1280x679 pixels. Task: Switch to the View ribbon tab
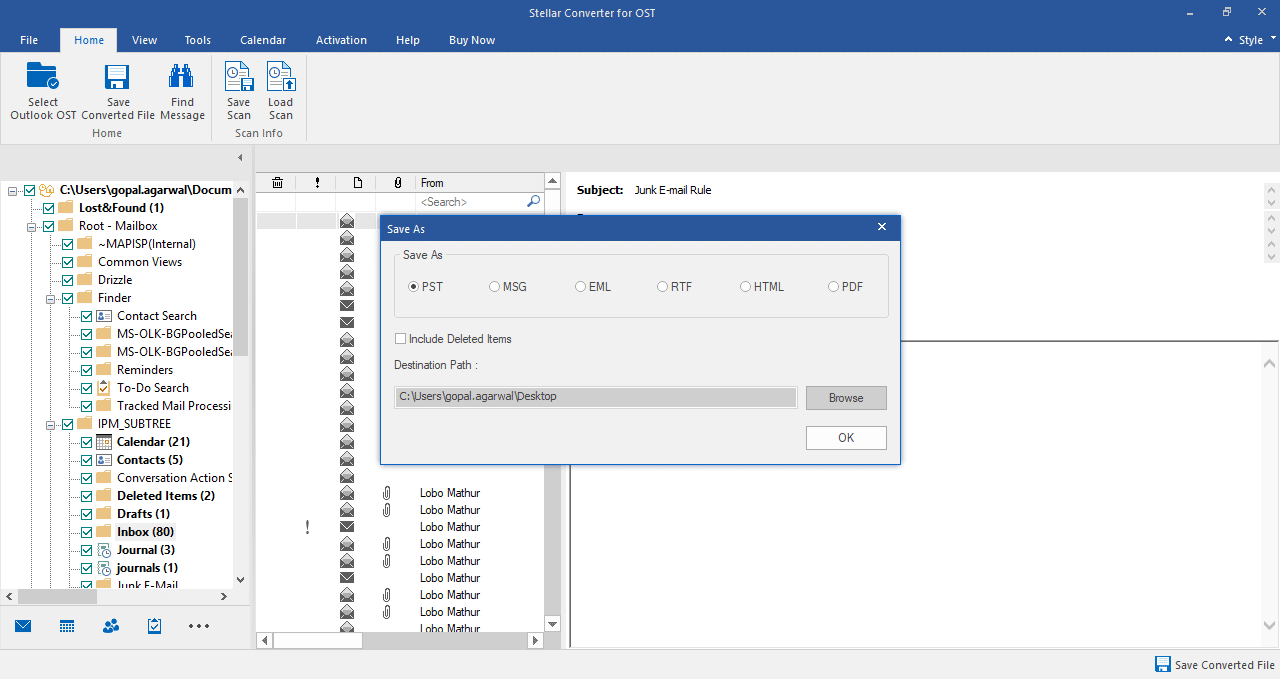(x=144, y=40)
